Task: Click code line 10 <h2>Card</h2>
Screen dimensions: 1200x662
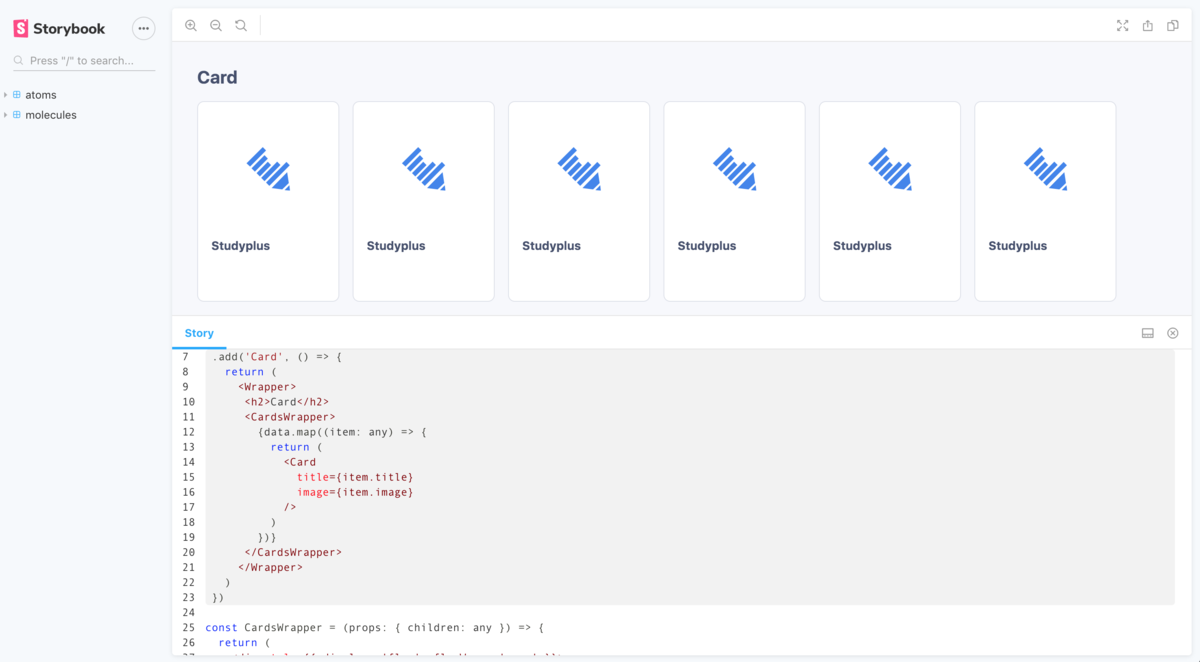Action: click(287, 402)
